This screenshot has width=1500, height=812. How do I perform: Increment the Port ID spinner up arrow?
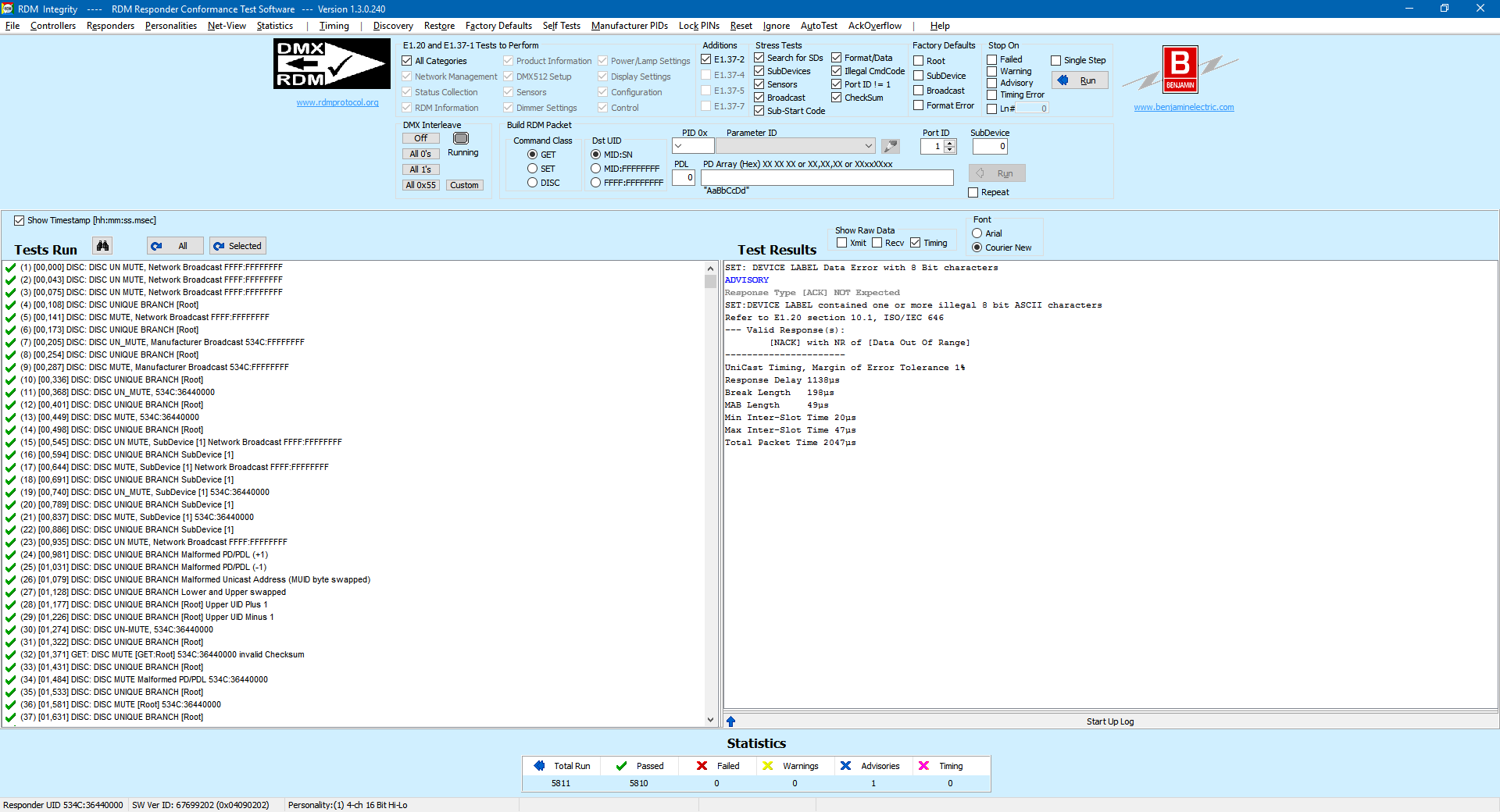(950, 143)
